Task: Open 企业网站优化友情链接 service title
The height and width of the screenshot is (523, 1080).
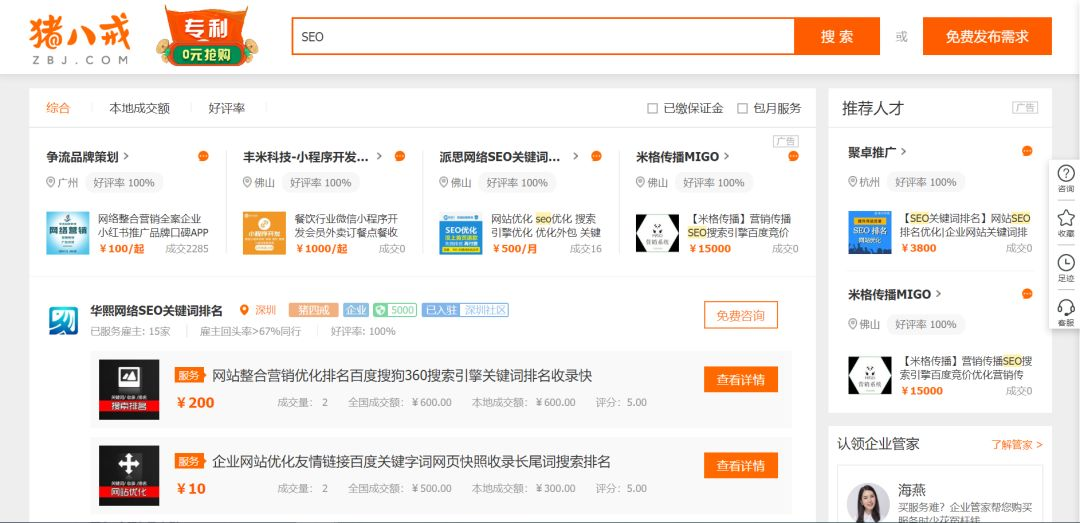Action: point(411,462)
